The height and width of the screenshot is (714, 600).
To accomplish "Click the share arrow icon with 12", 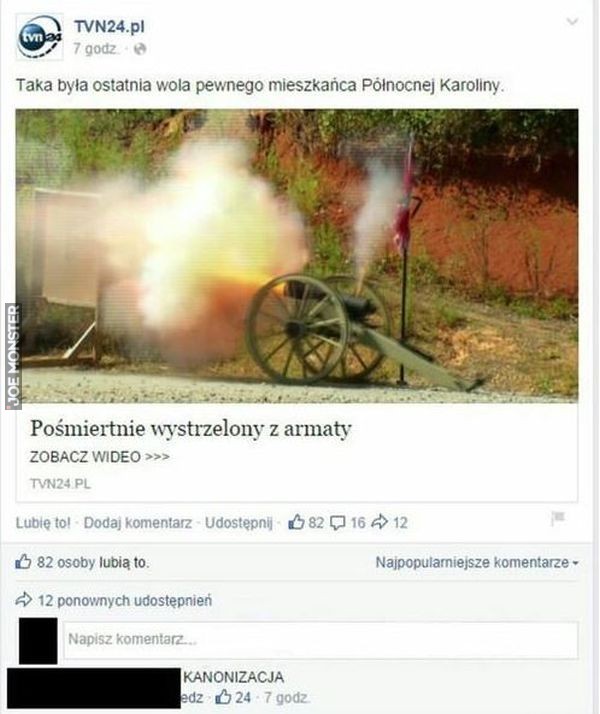I will [379, 522].
